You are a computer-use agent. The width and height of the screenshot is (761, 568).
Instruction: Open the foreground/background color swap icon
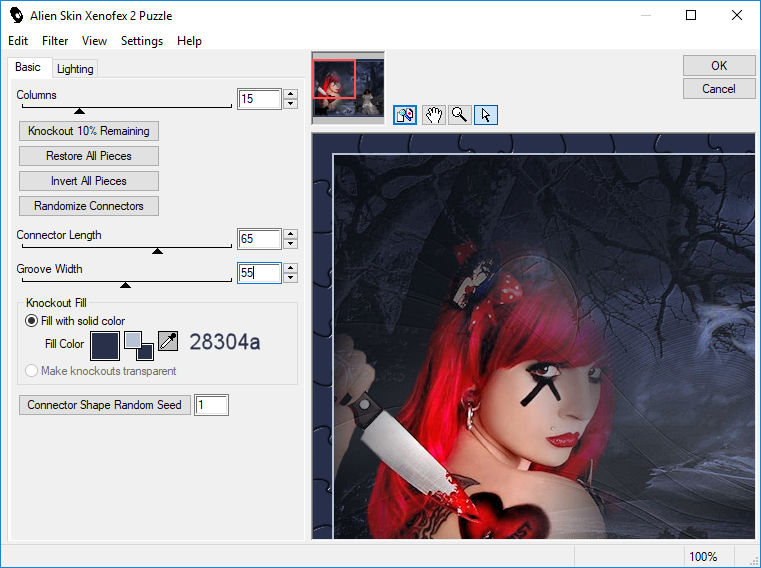point(139,345)
